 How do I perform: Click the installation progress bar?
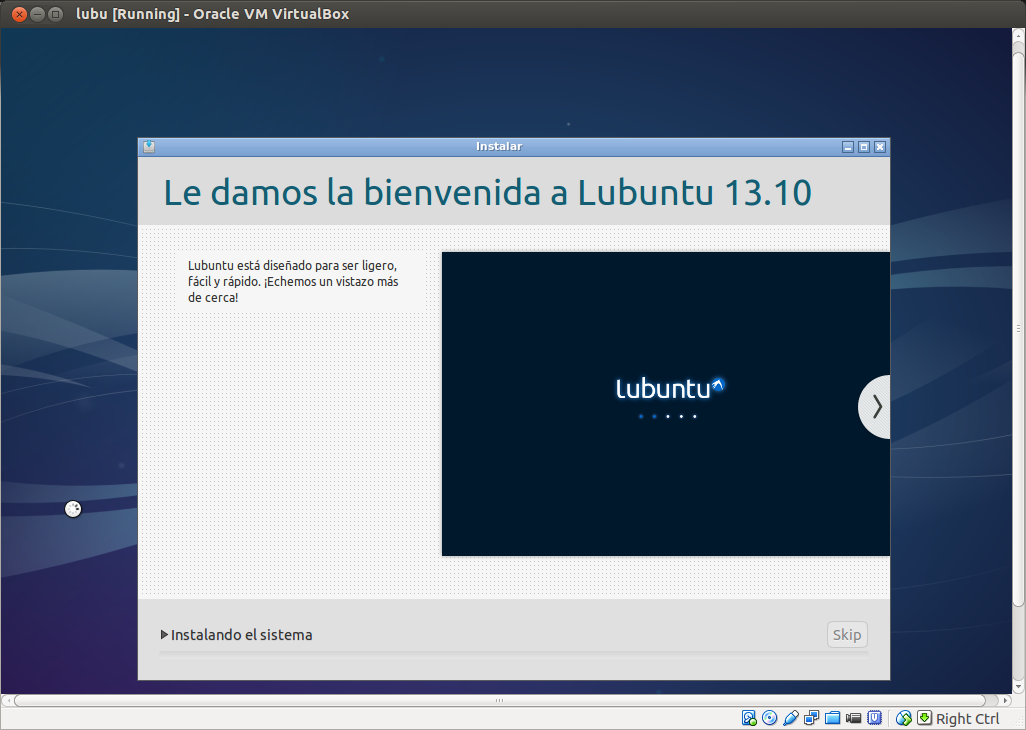point(512,653)
